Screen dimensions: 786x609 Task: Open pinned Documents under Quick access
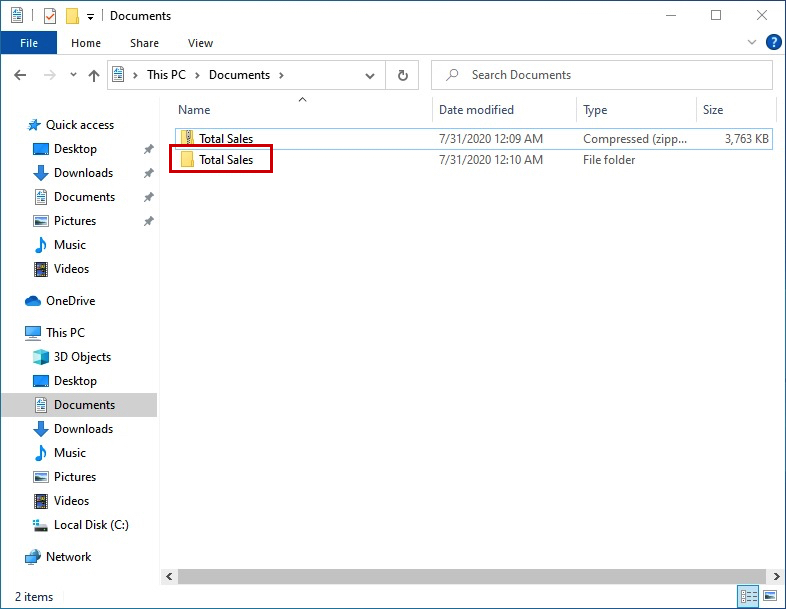pyautogui.click(x=84, y=197)
